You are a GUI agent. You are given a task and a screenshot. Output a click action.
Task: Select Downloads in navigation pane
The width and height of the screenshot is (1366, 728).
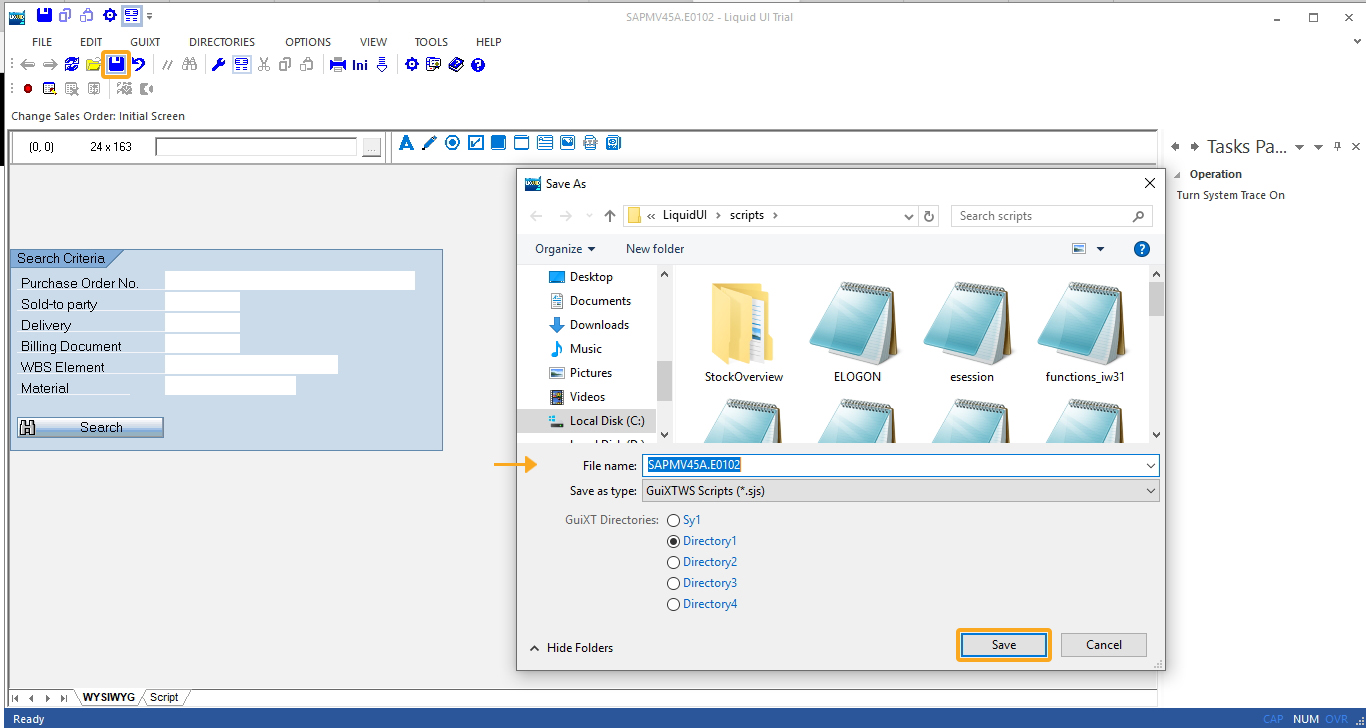(589, 325)
